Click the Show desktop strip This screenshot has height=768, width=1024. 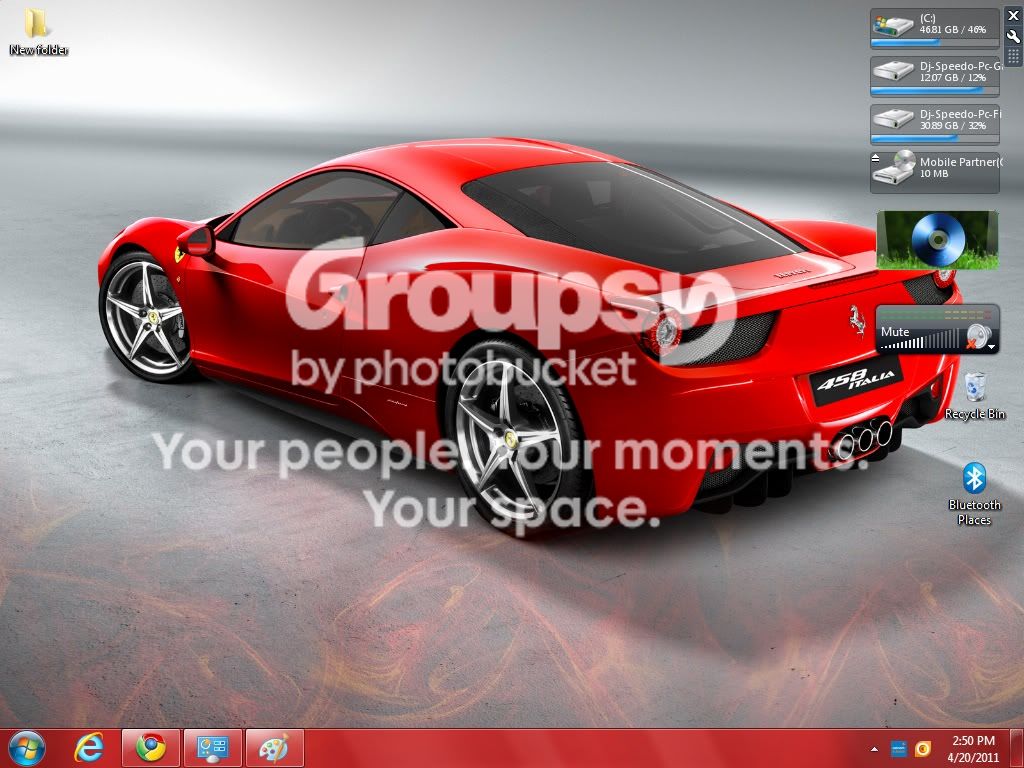1017,748
